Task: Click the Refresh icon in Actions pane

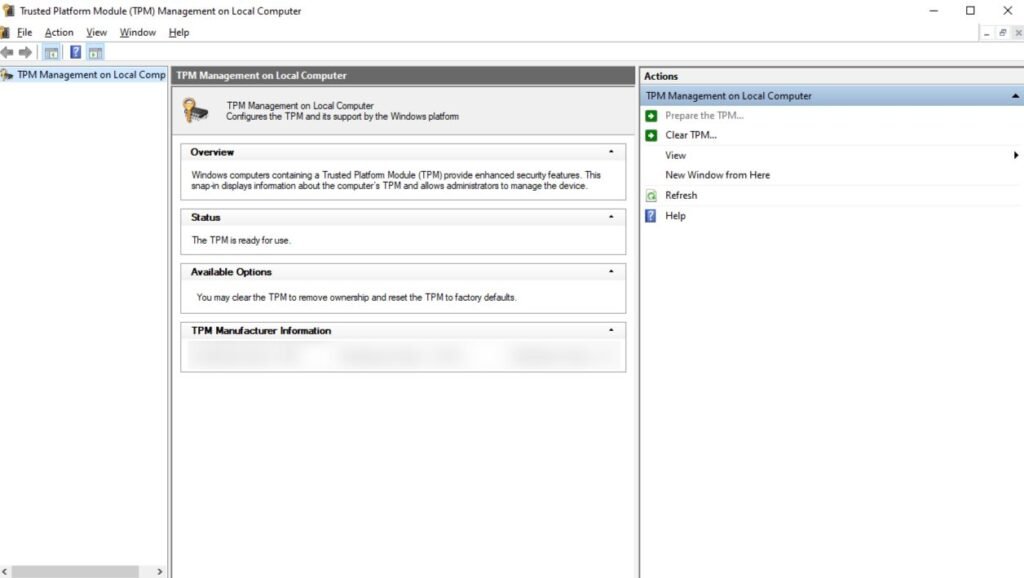Action: pos(651,196)
